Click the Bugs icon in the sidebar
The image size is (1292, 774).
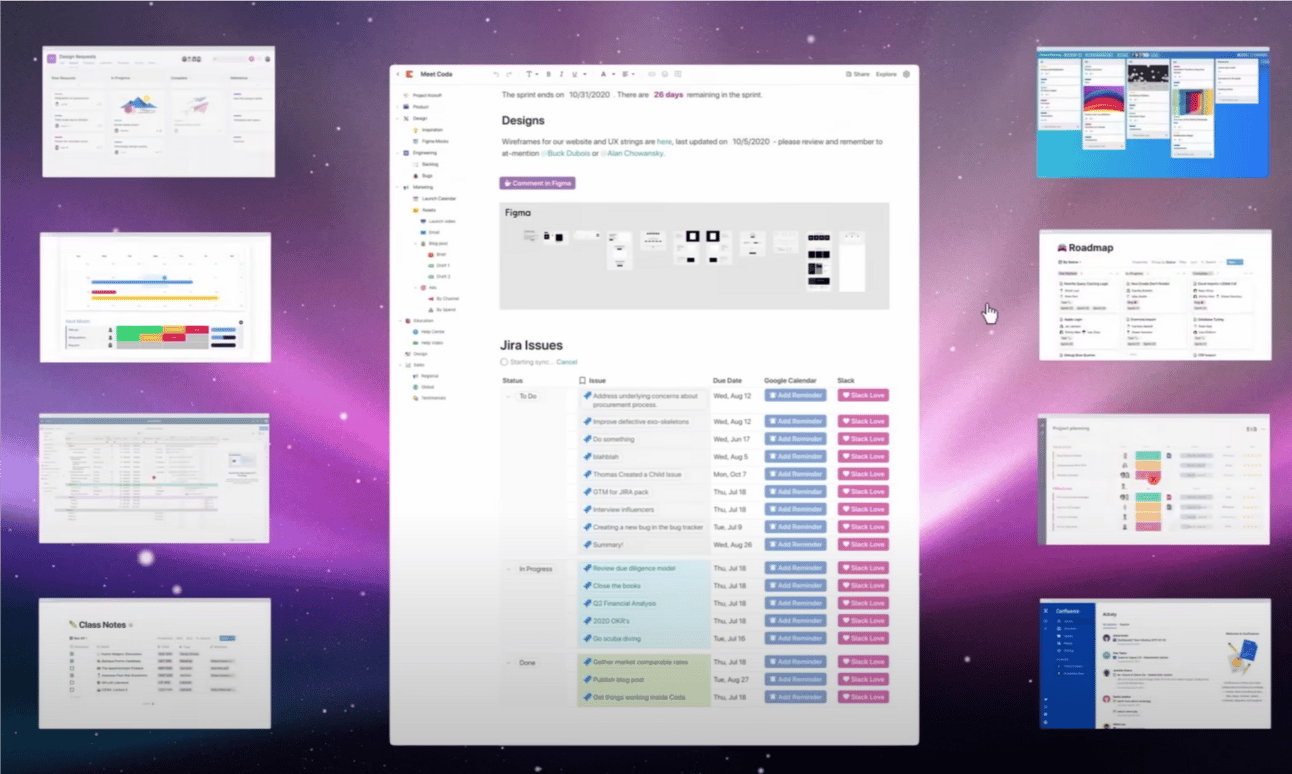tap(415, 175)
